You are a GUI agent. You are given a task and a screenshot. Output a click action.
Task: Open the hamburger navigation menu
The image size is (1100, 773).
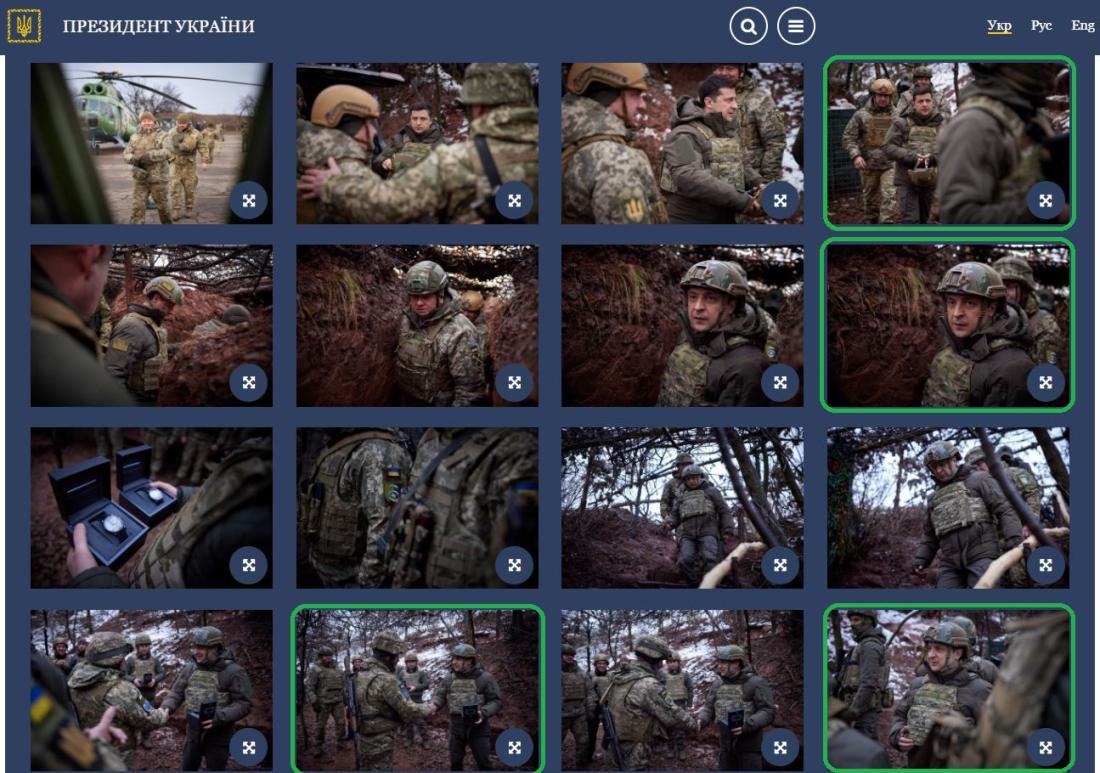pos(796,27)
